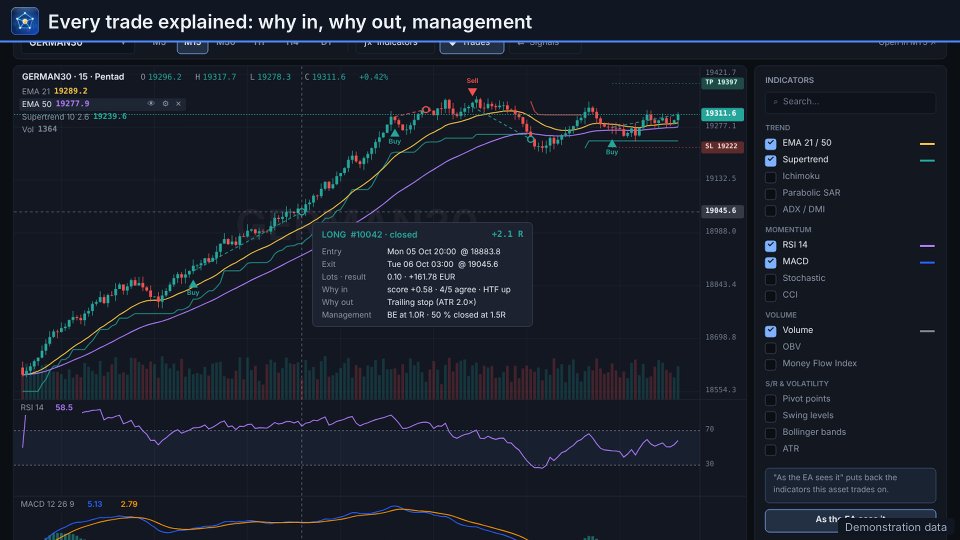This screenshot has width=960, height=540.
Task: Enable the ADX / DMI checkbox
Action: point(771,210)
